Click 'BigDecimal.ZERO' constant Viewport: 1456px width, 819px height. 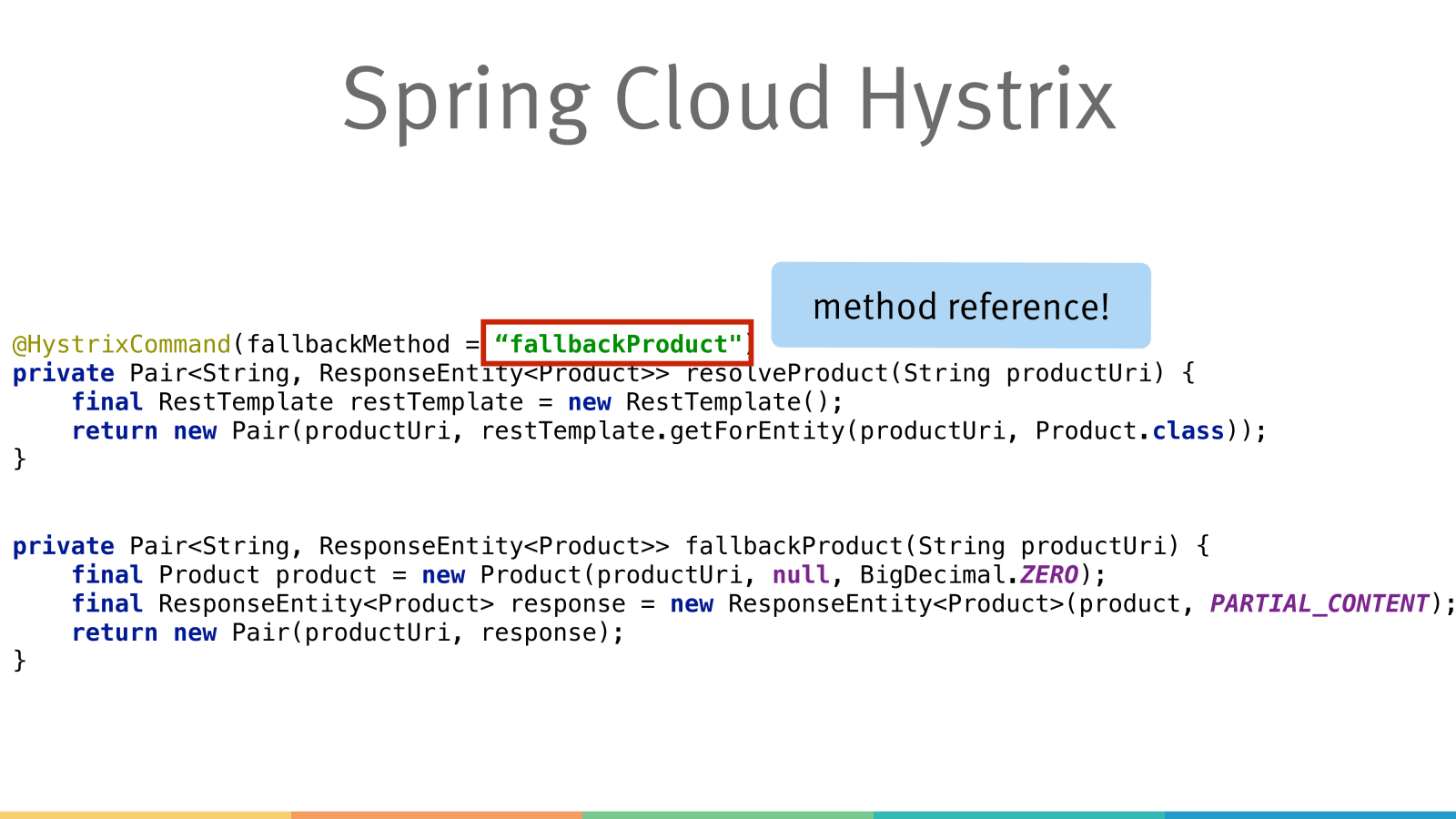pyautogui.click(x=969, y=575)
